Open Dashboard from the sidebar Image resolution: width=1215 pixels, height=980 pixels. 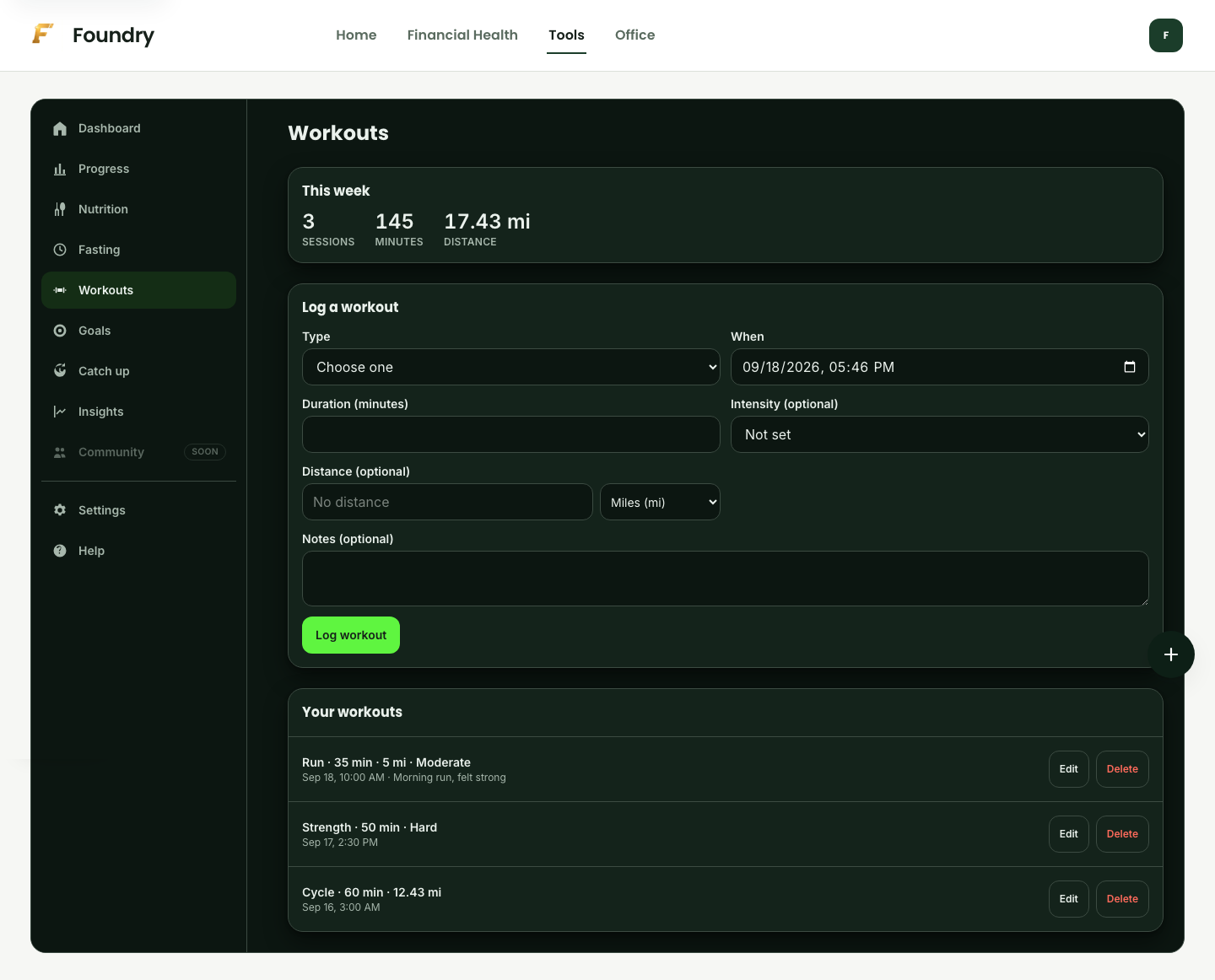[x=138, y=128]
